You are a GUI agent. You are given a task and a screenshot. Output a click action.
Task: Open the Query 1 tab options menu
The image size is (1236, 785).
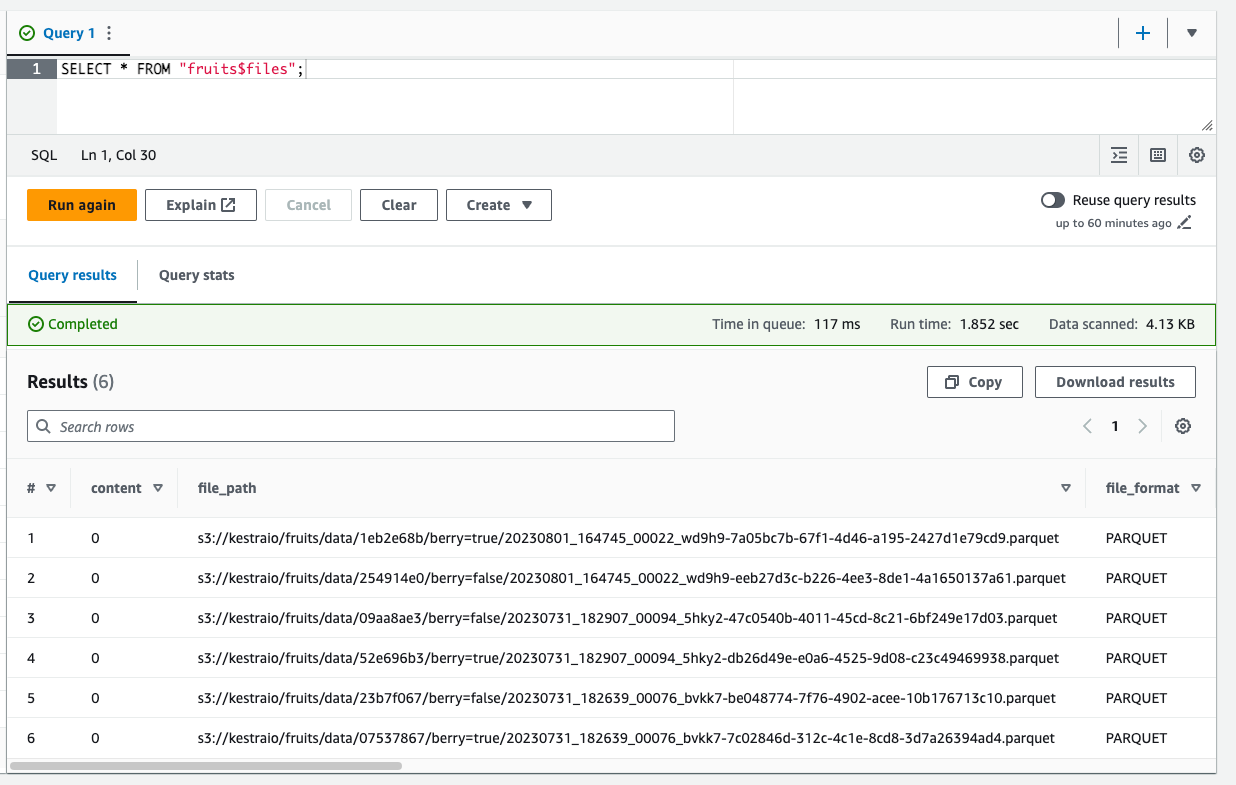coord(109,33)
